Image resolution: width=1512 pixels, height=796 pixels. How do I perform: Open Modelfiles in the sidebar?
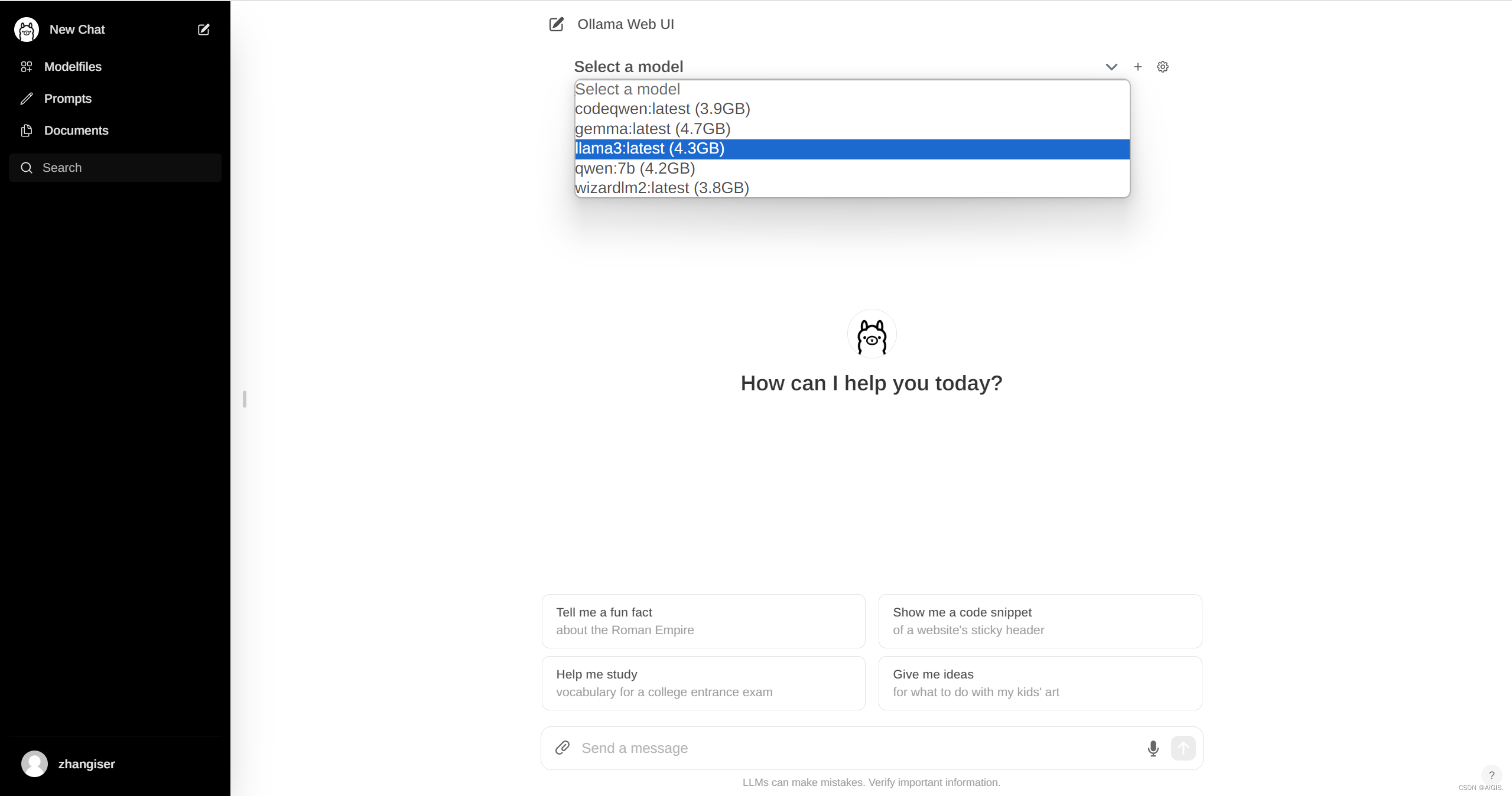click(73, 67)
